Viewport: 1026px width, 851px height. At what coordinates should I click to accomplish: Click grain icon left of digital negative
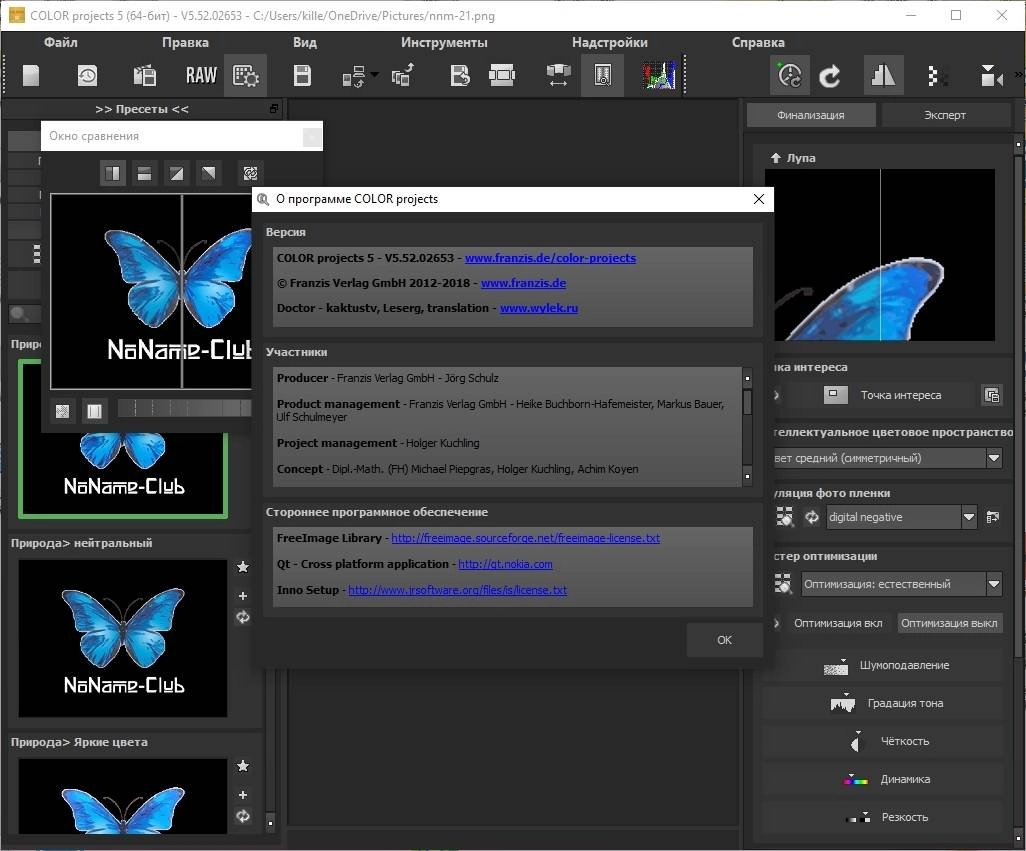tap(785, 517)
